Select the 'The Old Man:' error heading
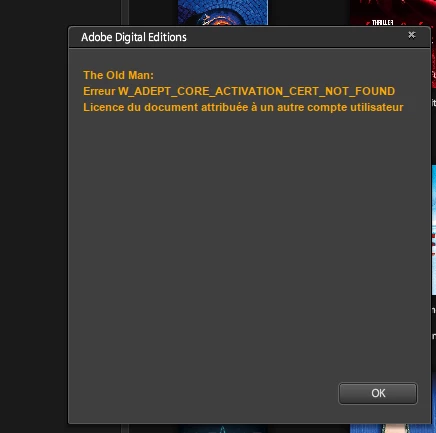 click(x=118, y=75)
